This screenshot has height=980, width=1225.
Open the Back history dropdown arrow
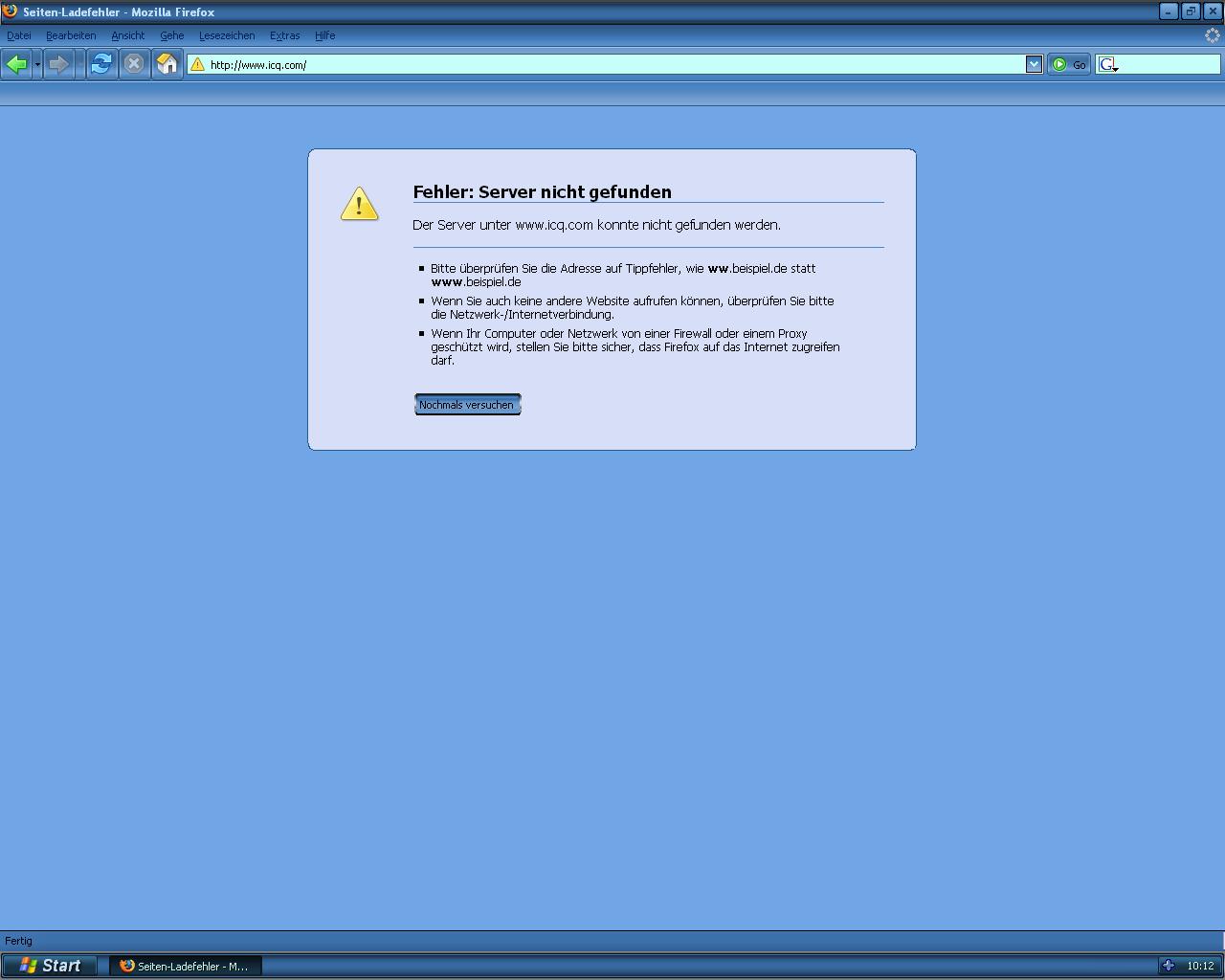tap(37, 64)
